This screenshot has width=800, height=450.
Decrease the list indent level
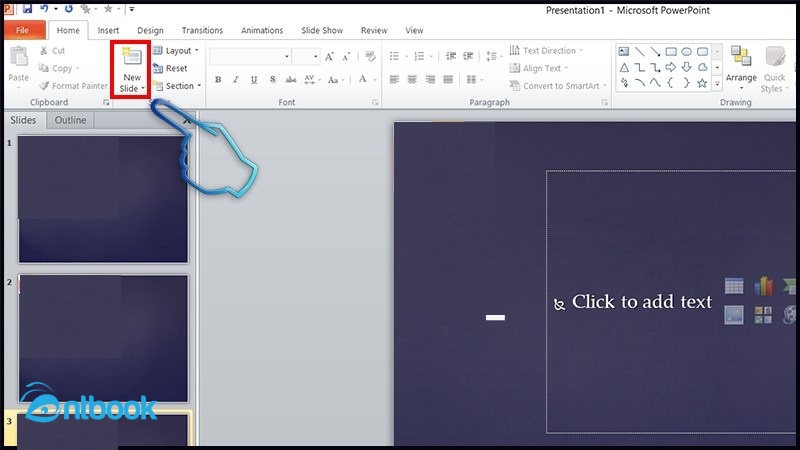[451, 56]
